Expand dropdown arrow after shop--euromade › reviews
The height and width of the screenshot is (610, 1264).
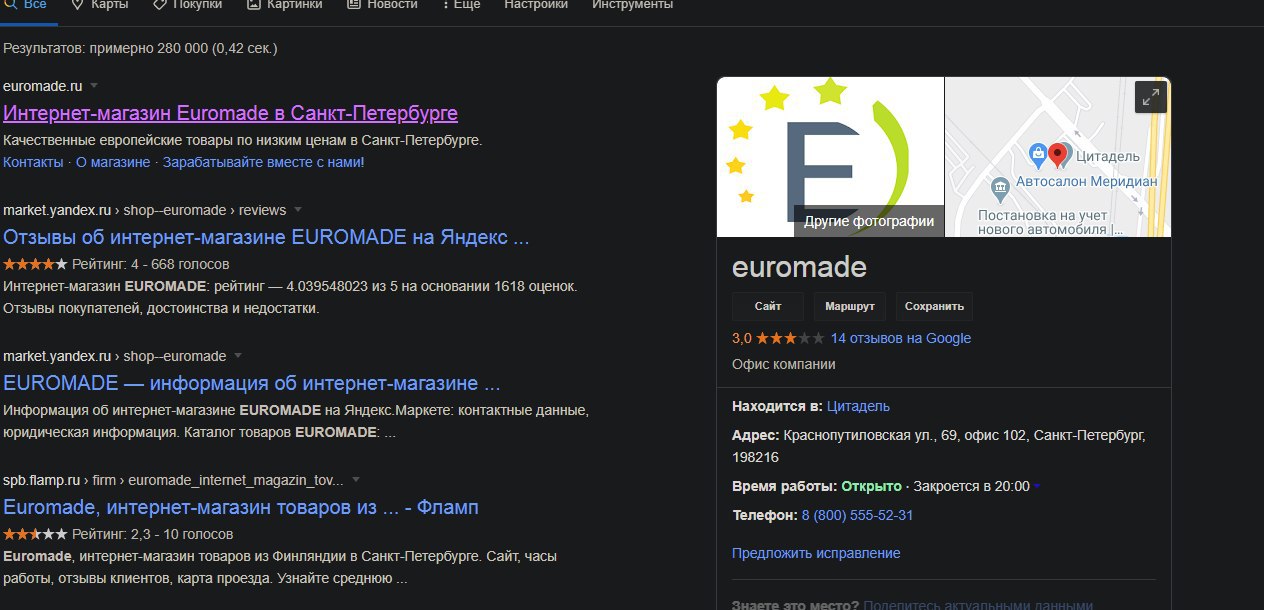click(298, 210)
